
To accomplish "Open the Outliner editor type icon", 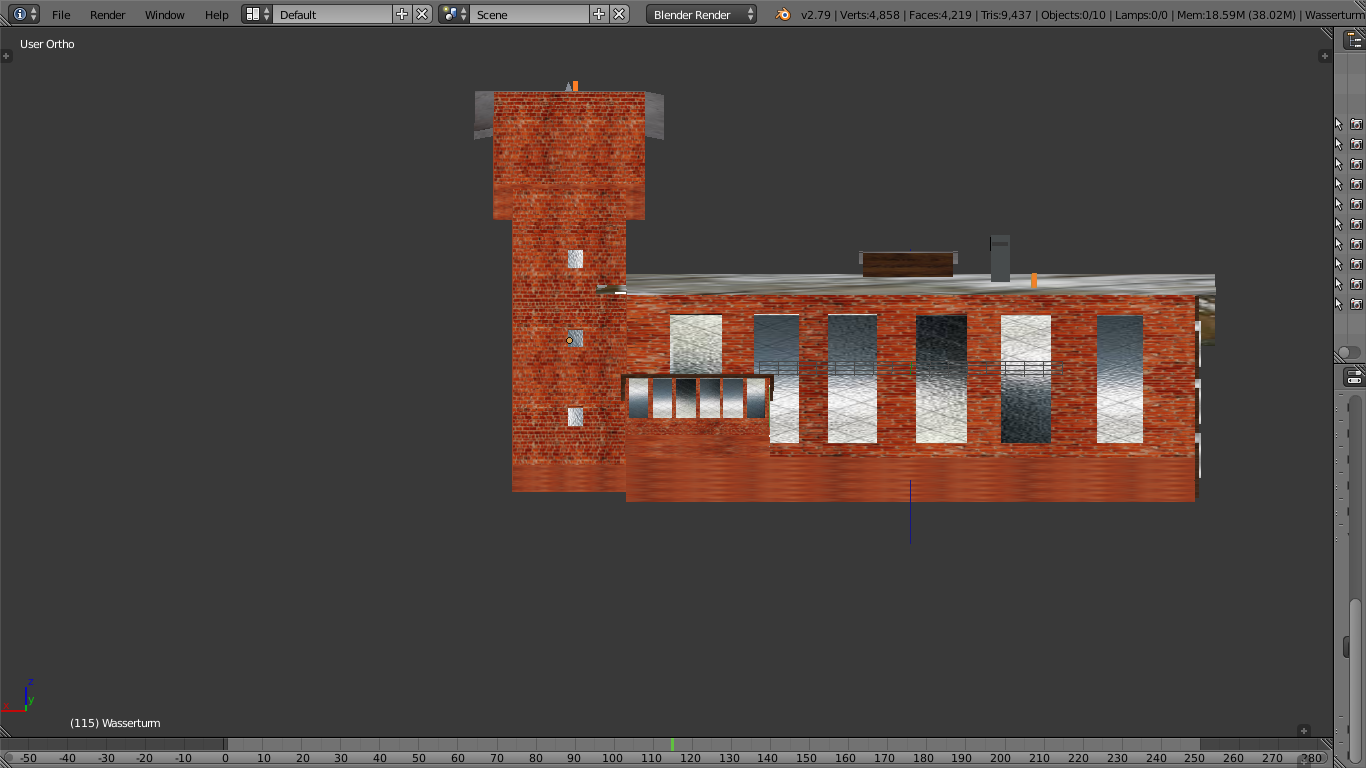I will click(1354, 40).
